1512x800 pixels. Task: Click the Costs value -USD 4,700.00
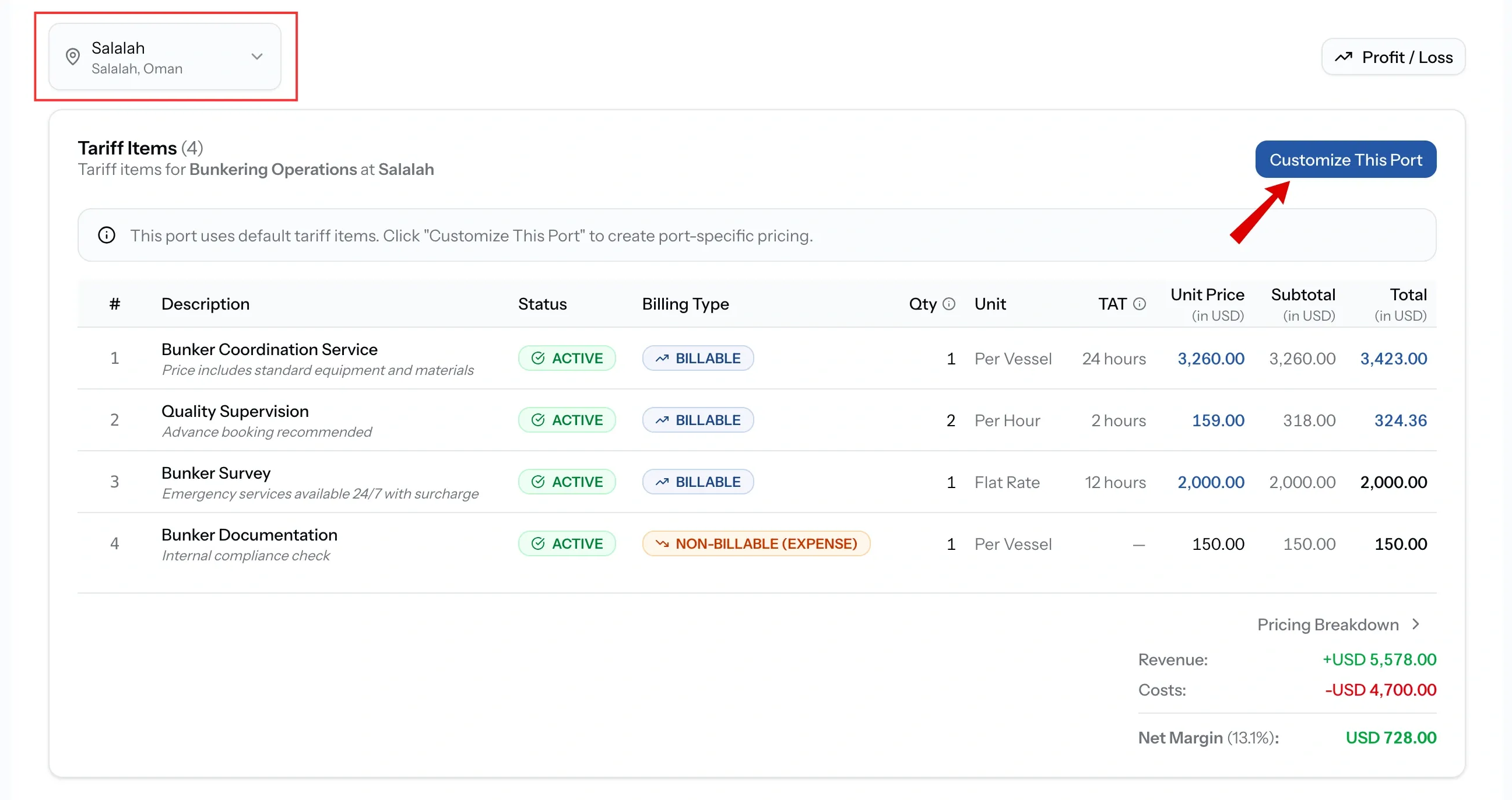(1380, 690)
